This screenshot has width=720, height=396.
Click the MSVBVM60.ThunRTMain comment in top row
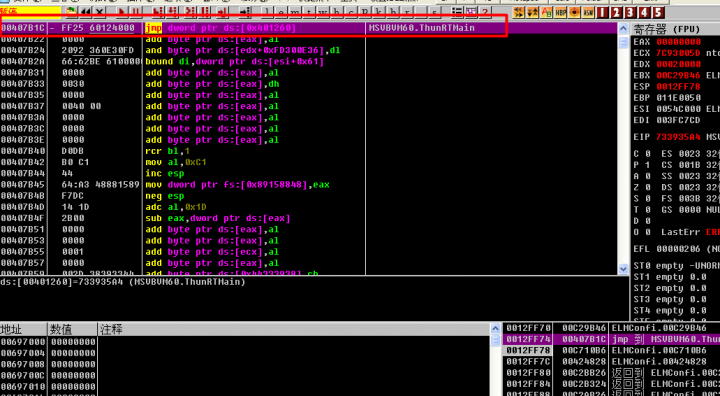click(422, 28)
